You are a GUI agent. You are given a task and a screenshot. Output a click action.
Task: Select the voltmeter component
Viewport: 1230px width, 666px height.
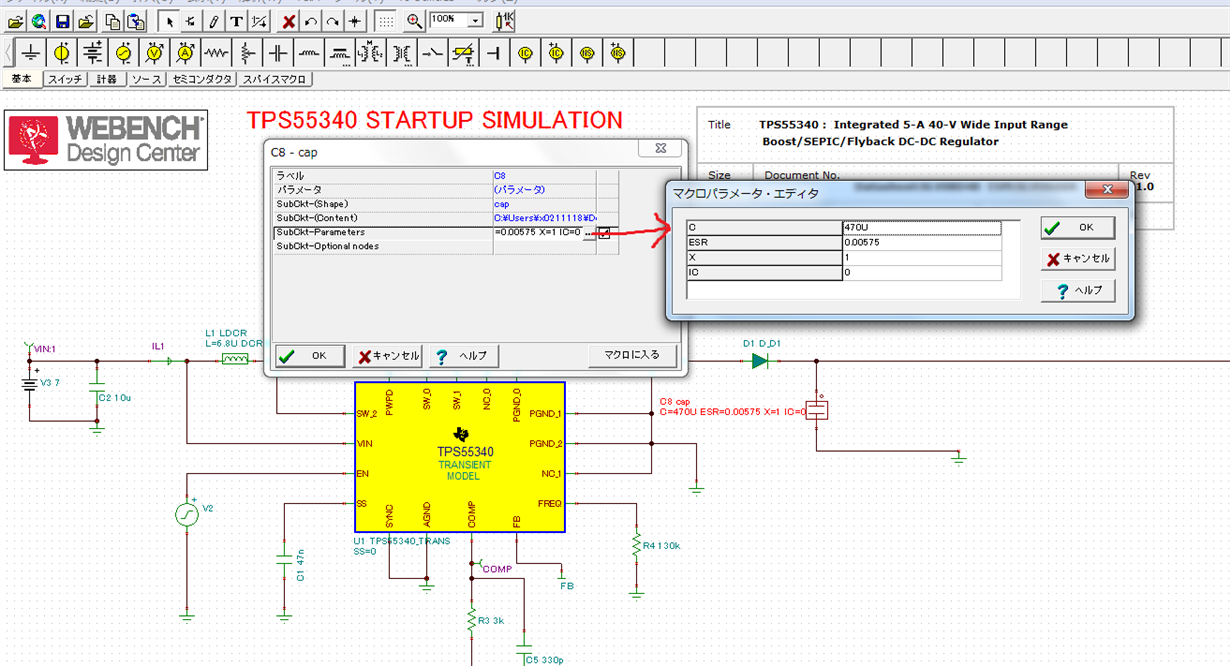pos(155,53)
